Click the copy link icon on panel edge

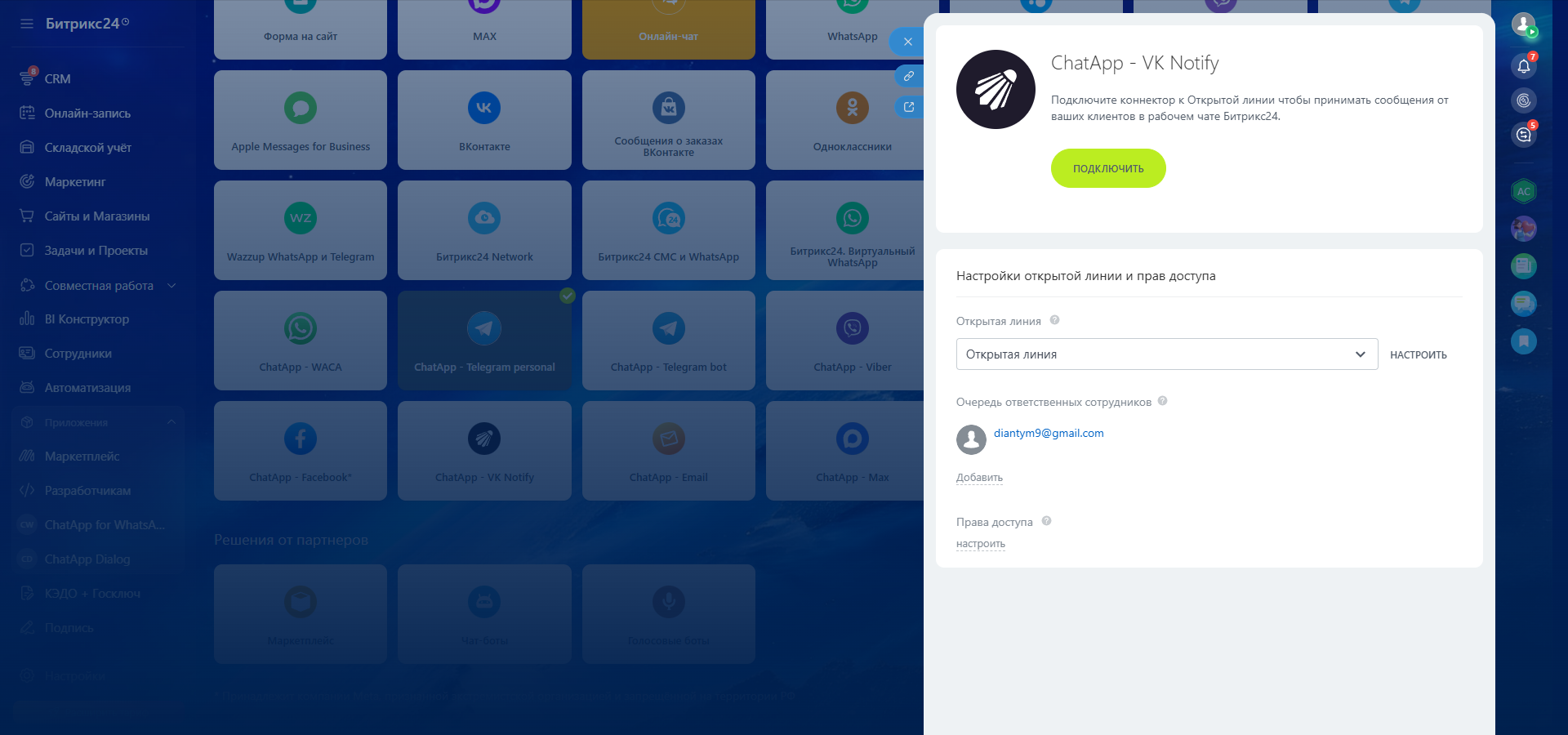coord(908,76)
